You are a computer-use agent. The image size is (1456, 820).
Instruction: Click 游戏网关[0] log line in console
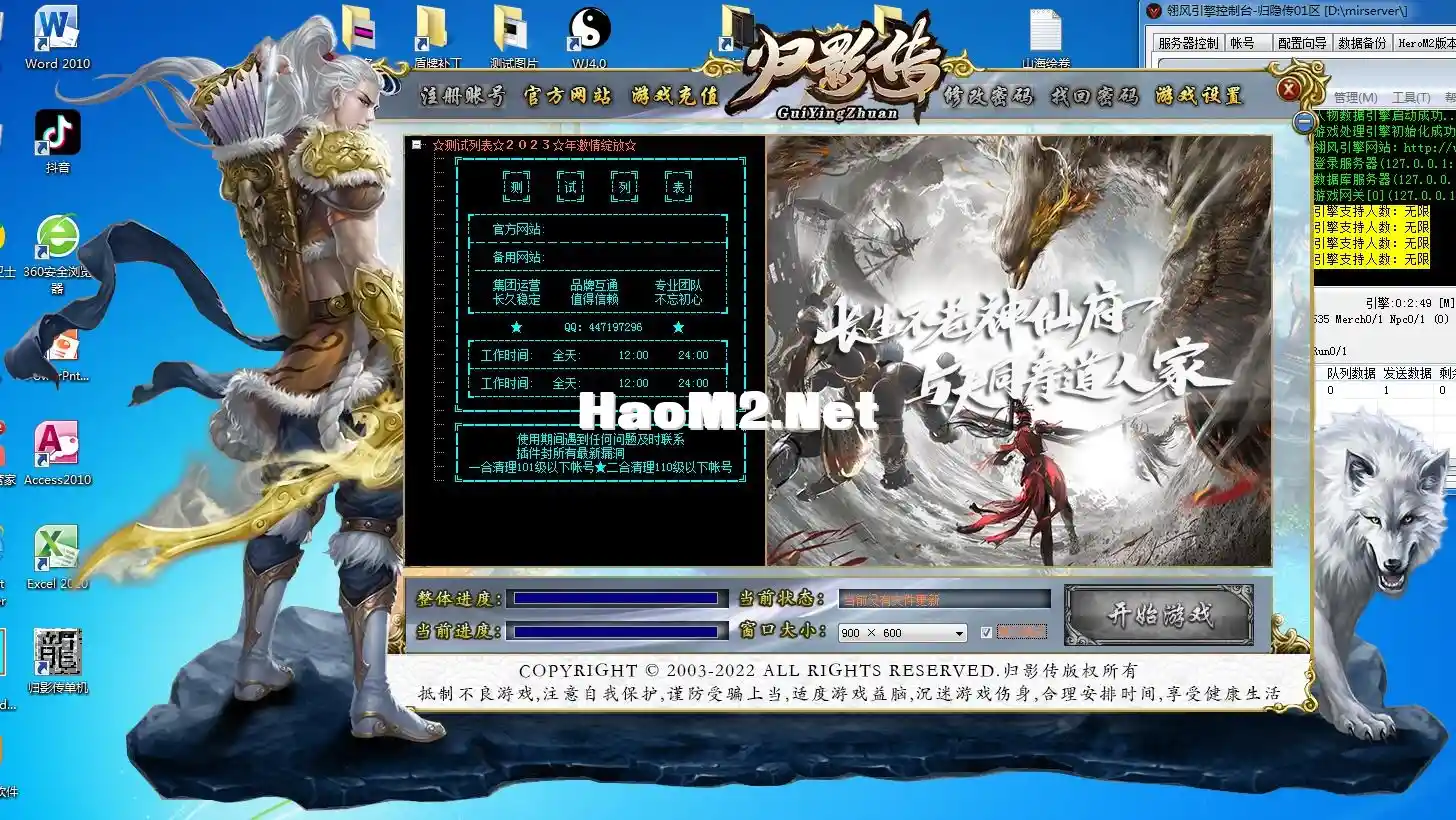[x=1383, y=195]
